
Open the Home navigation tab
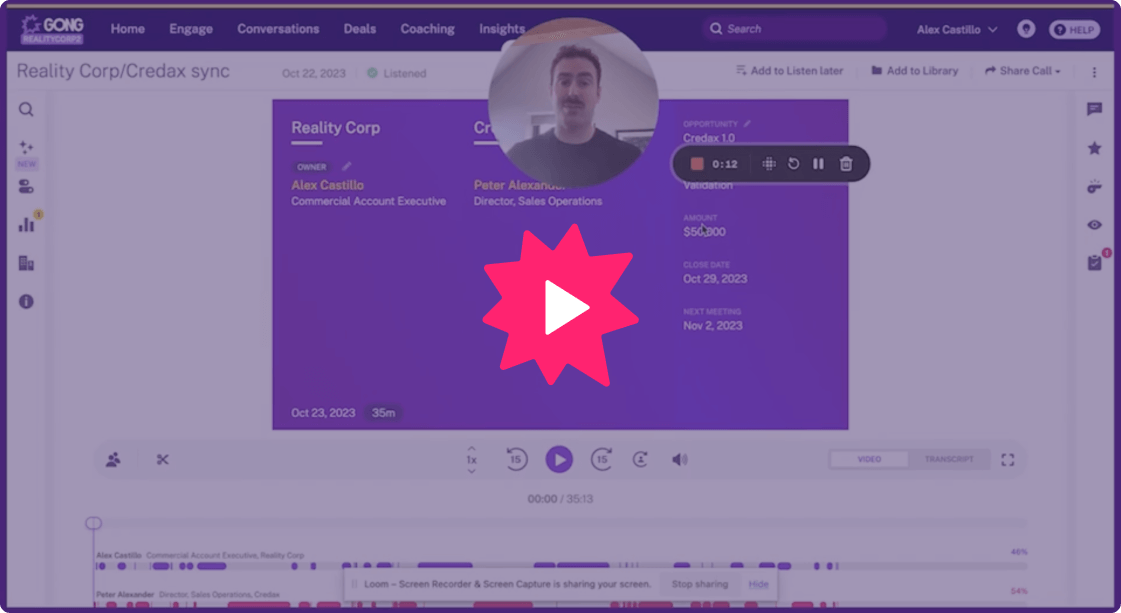[x=127, y=29]
